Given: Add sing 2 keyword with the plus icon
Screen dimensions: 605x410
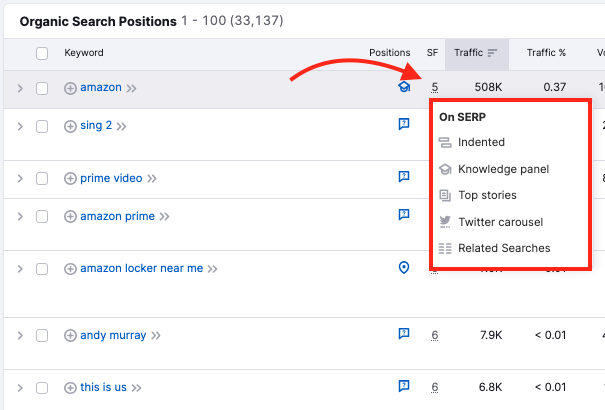Looking at the screenshot, I should coord(70,126).
